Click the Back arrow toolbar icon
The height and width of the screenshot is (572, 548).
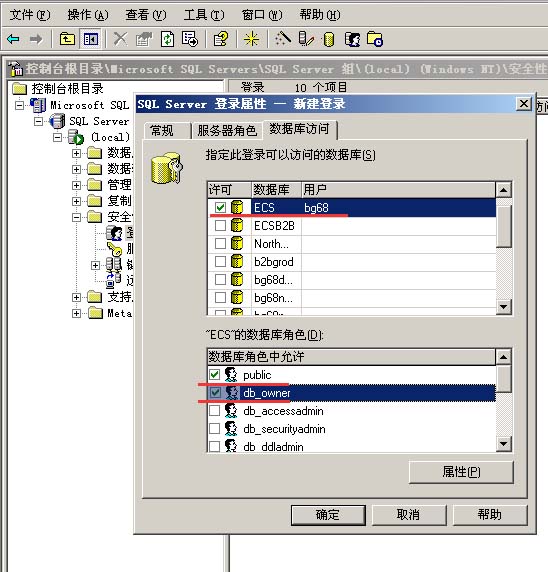pyautogui.click(x=13, y=39)
